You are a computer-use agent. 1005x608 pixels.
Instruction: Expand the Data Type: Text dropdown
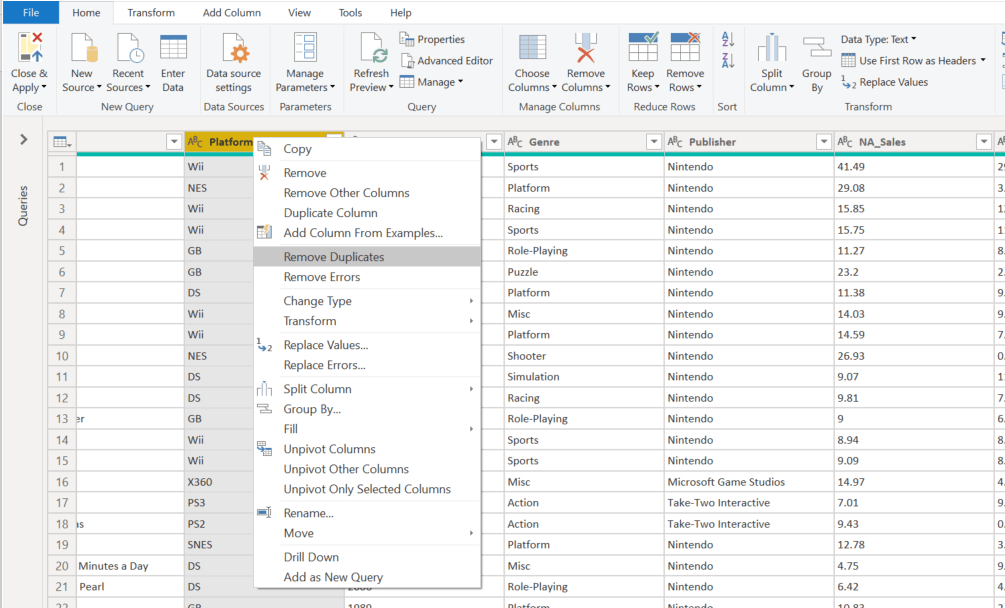tap(878, 40)
